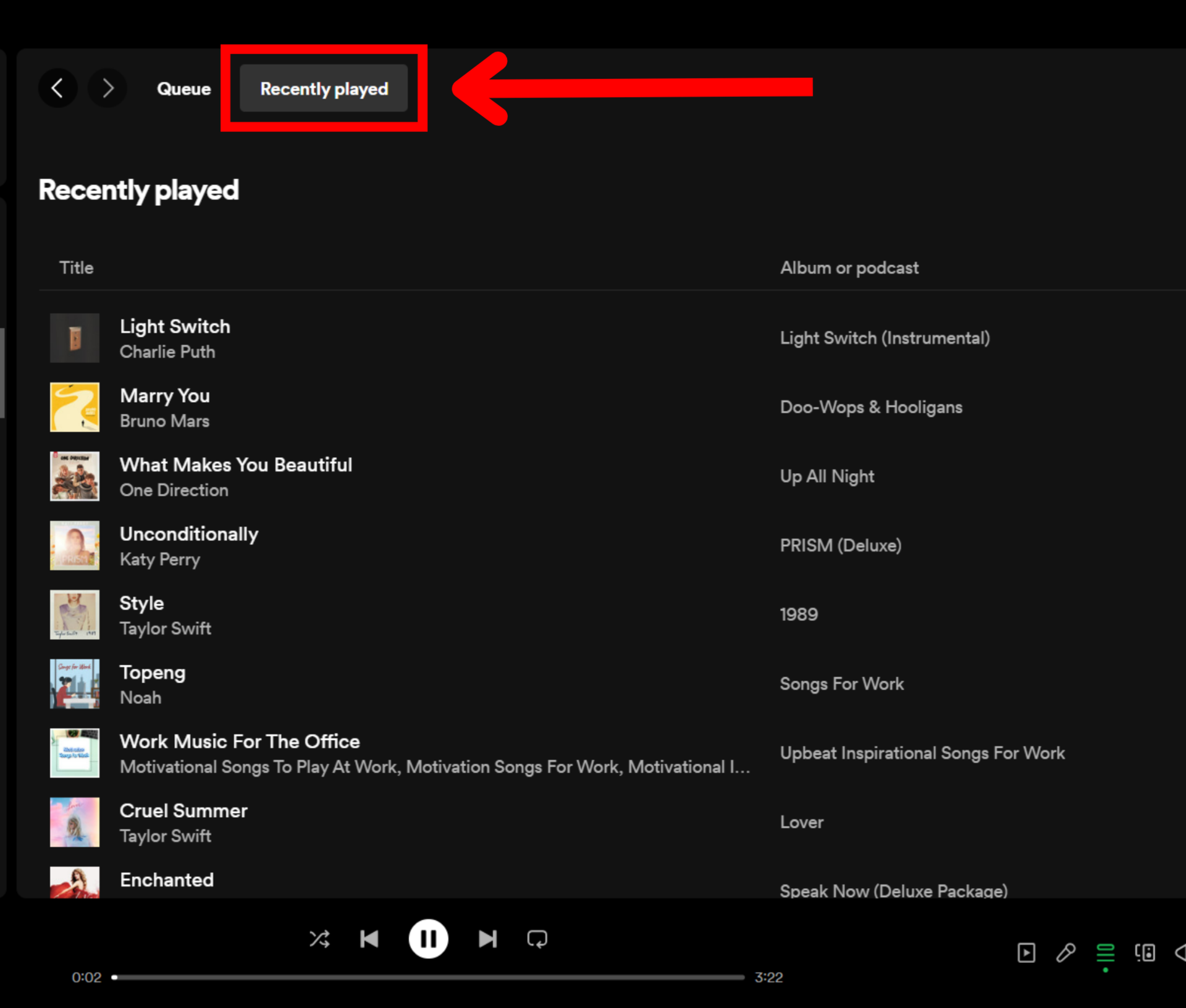Viewport: 1186px width, 1008px height.
Task: Toggle the queue panel icon
Action: click(x=1105, y=952)
